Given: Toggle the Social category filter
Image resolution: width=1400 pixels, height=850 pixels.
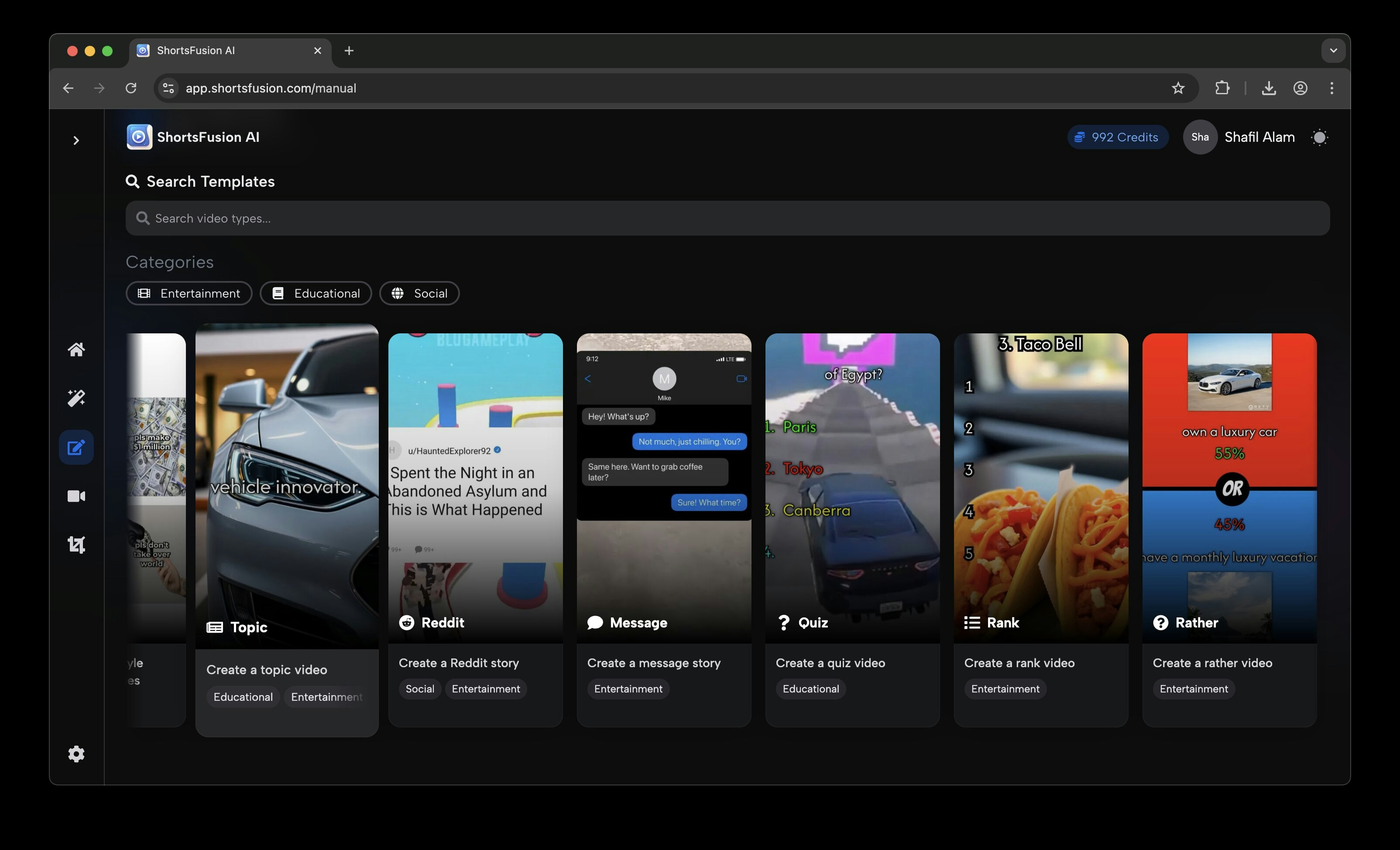Looking at the screenshot, I should [419, 293].
